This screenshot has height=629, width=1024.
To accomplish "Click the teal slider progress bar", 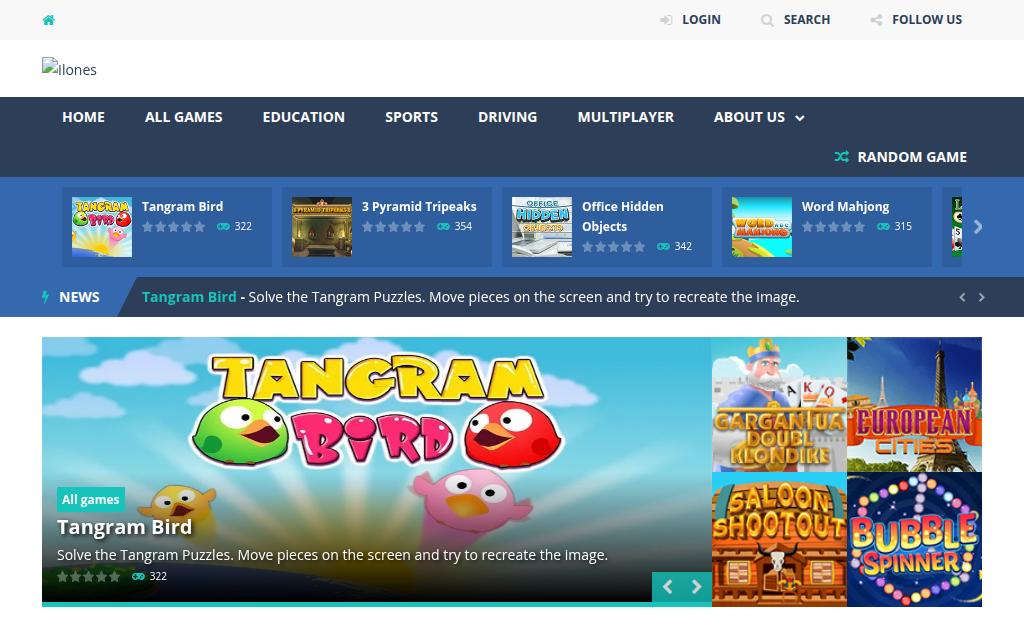I will point(377,604).
